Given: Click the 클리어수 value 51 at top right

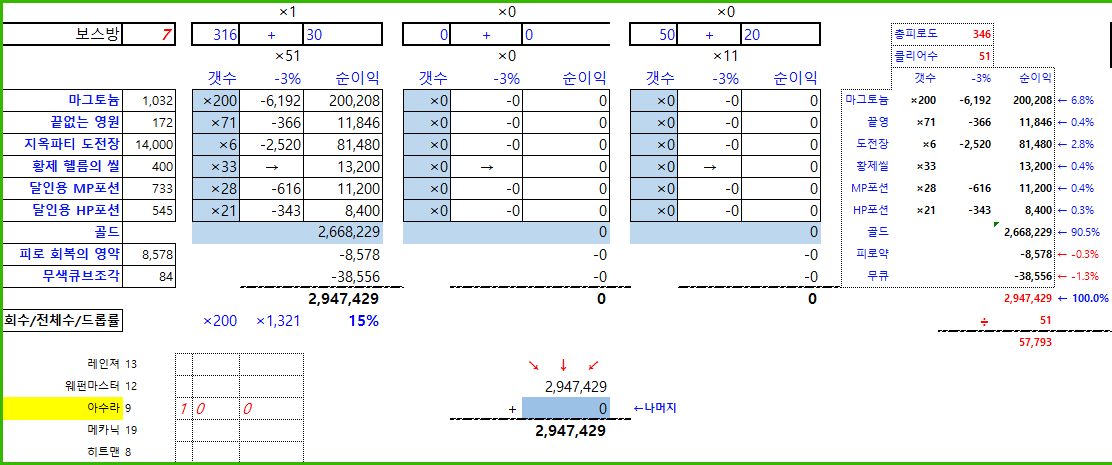Looking at the screenshot, I should [x=984, y=57].
